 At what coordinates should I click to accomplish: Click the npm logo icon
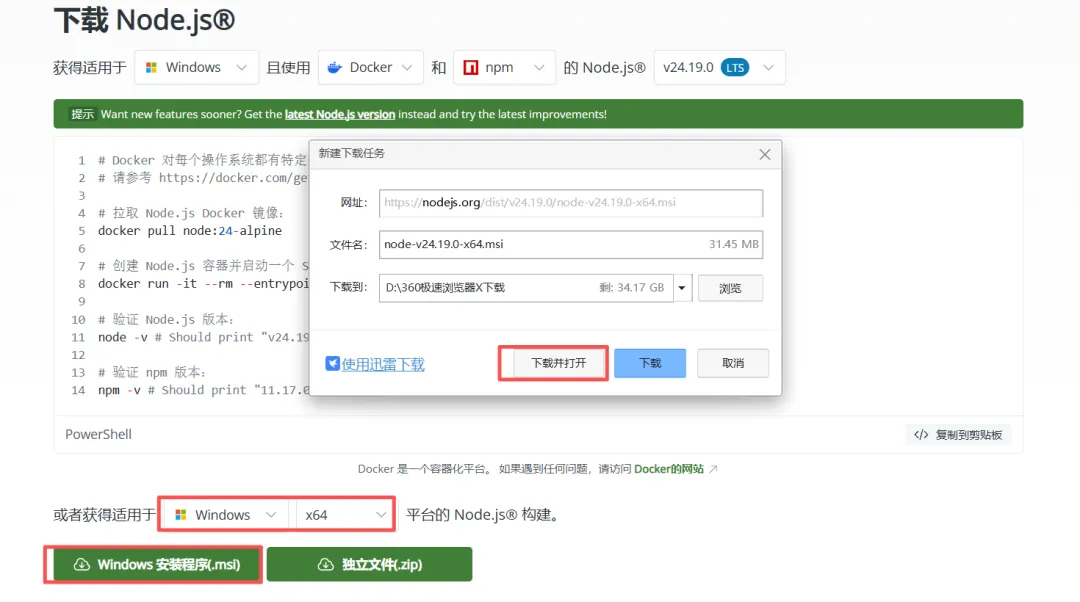pyautogui.click(x=471, y=68)
